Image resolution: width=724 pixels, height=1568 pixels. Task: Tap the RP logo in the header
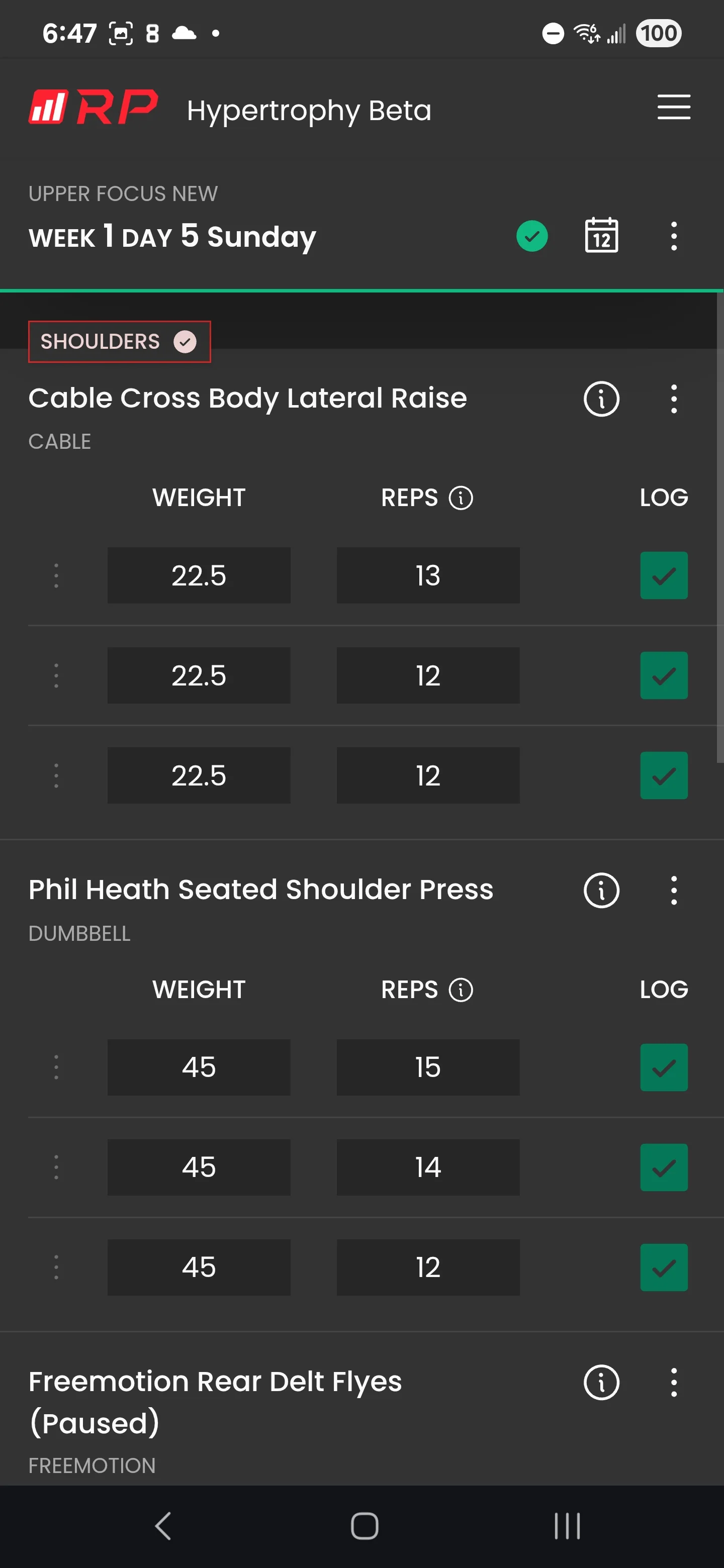click(93, 107)
